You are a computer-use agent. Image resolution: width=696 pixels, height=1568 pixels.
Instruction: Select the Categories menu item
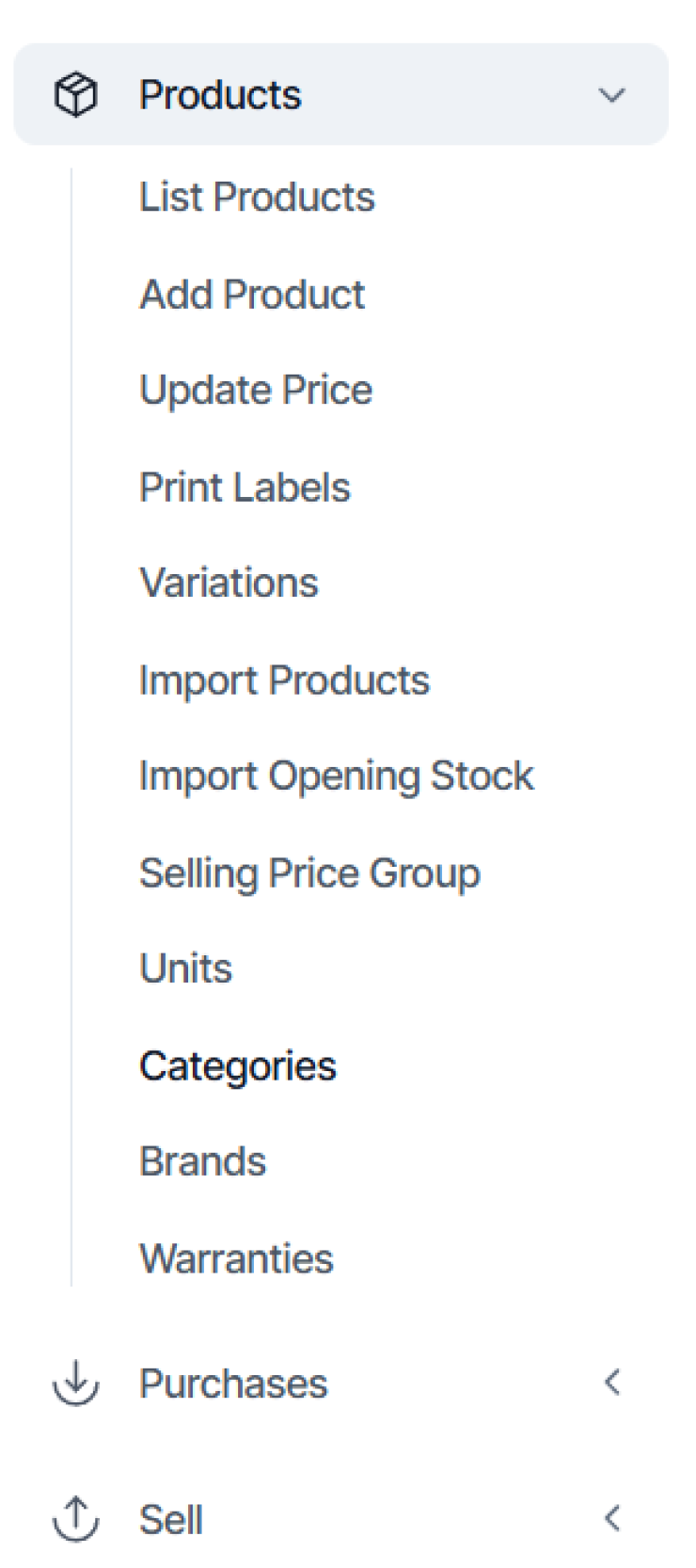tap(238, 1066)
